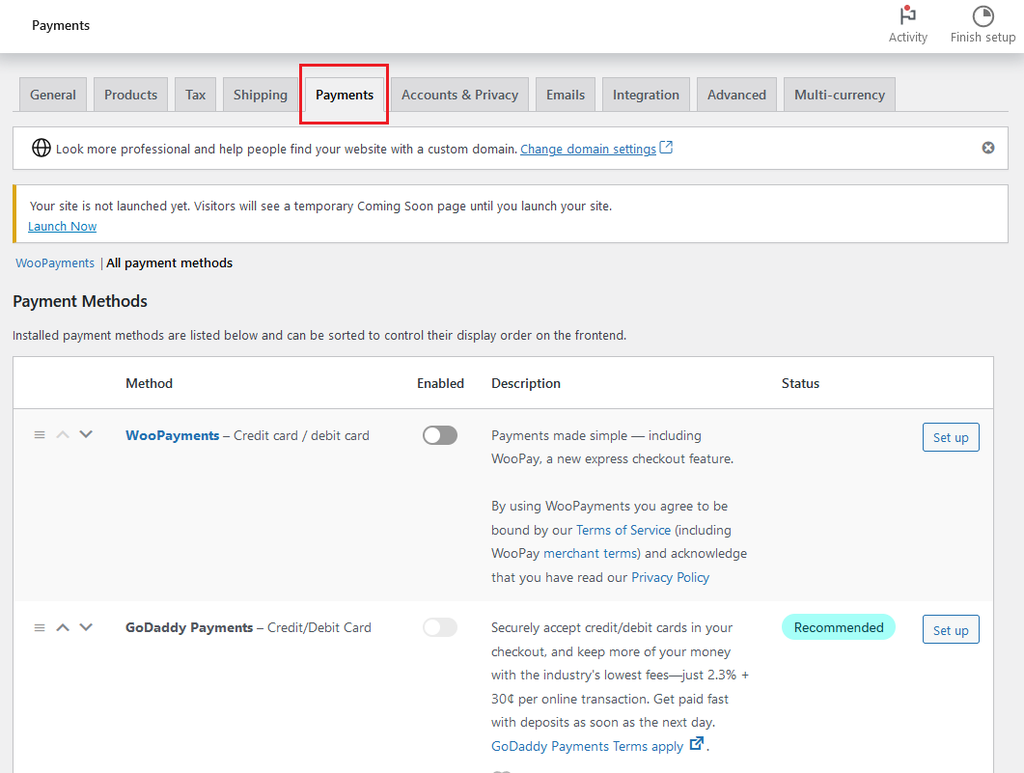Image resolution: width=1024 pixels, height=773 pixels.
Task: Move WooPayments down with chevron arrow
Action: pyautogui.click(x=86, y=435)
